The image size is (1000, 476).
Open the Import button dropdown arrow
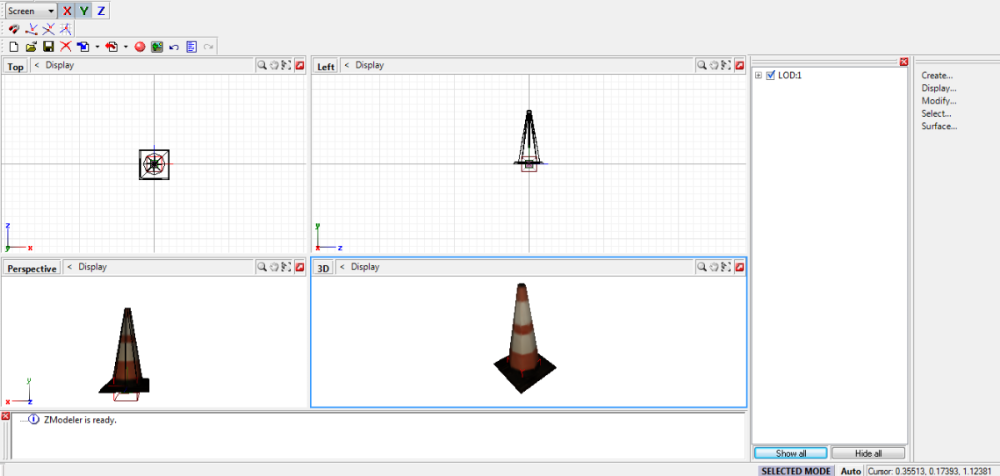[x=97, y=46]
